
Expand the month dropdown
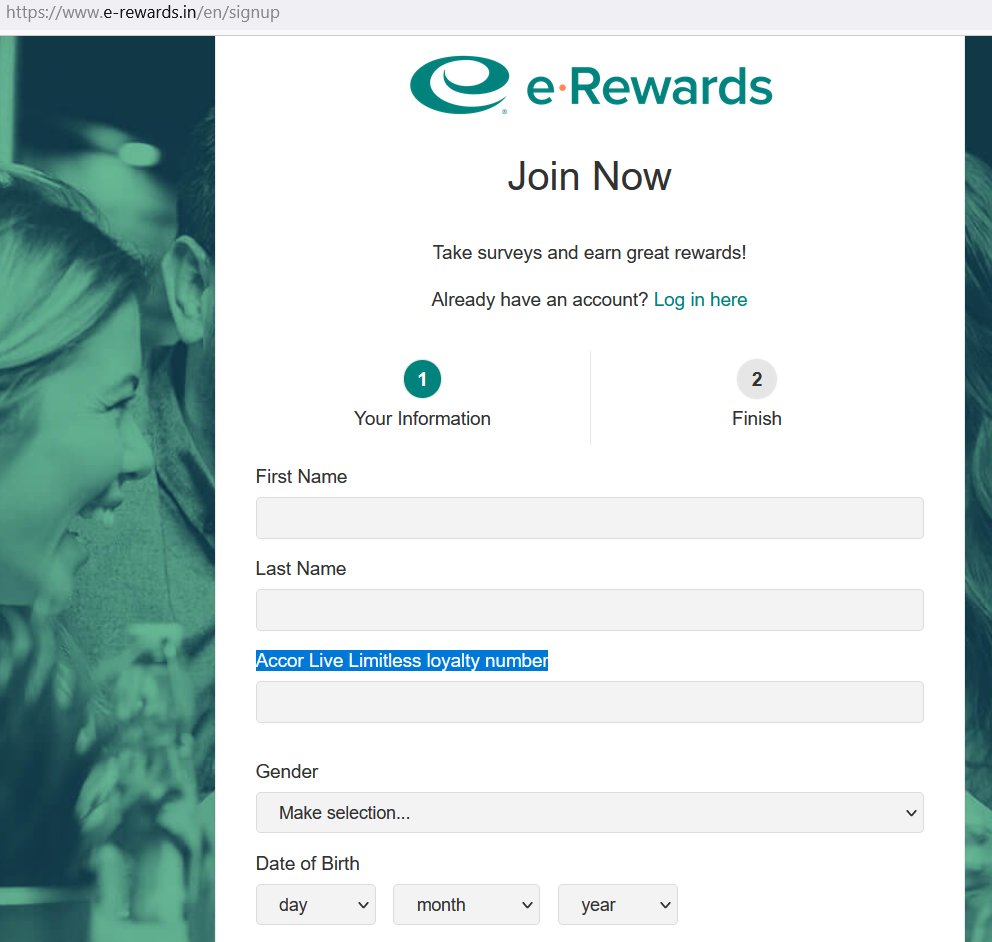[466, 905]
